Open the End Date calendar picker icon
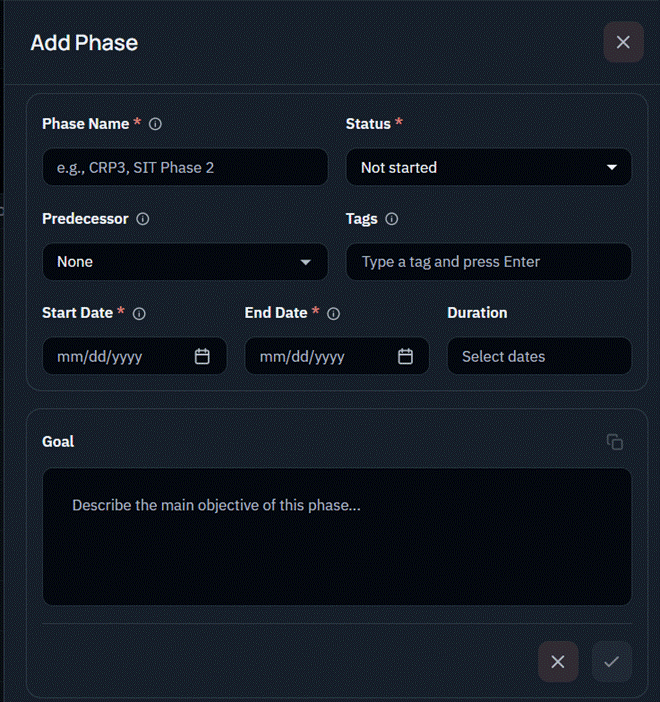Image resolution: width=660 pixels, height=702 pixels. coord(405,356)
